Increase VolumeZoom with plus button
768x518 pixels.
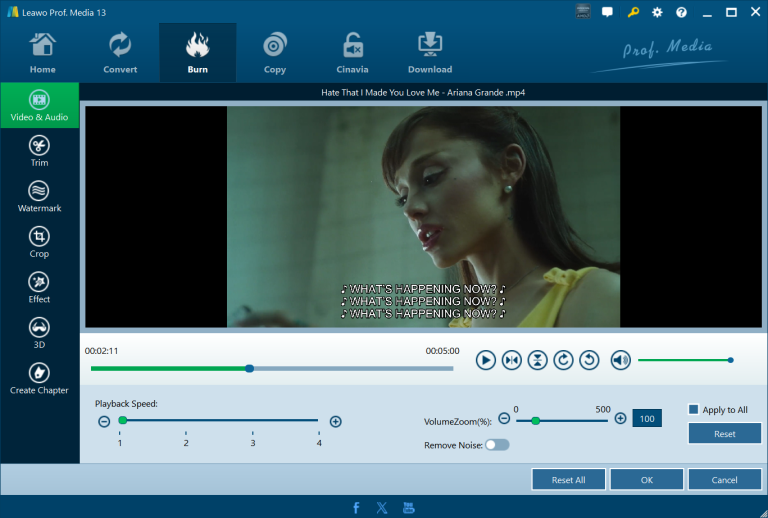[621, 418]
